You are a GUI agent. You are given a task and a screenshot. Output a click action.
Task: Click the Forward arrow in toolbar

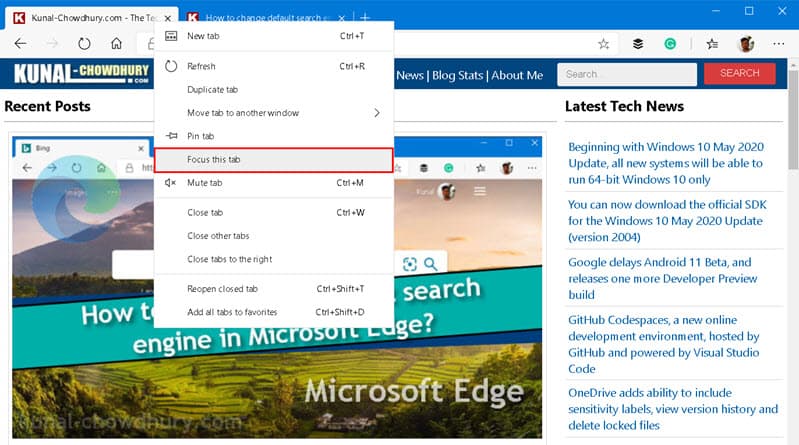tap(52, 44)
